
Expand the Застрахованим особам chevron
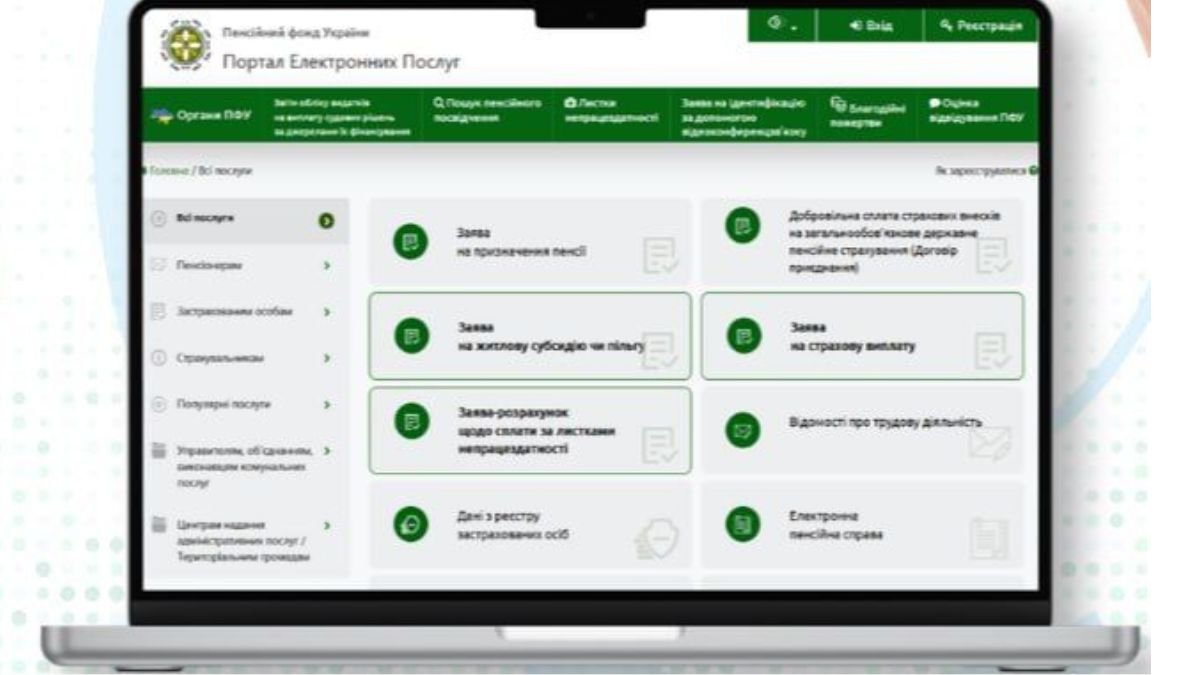coord(327,312)
